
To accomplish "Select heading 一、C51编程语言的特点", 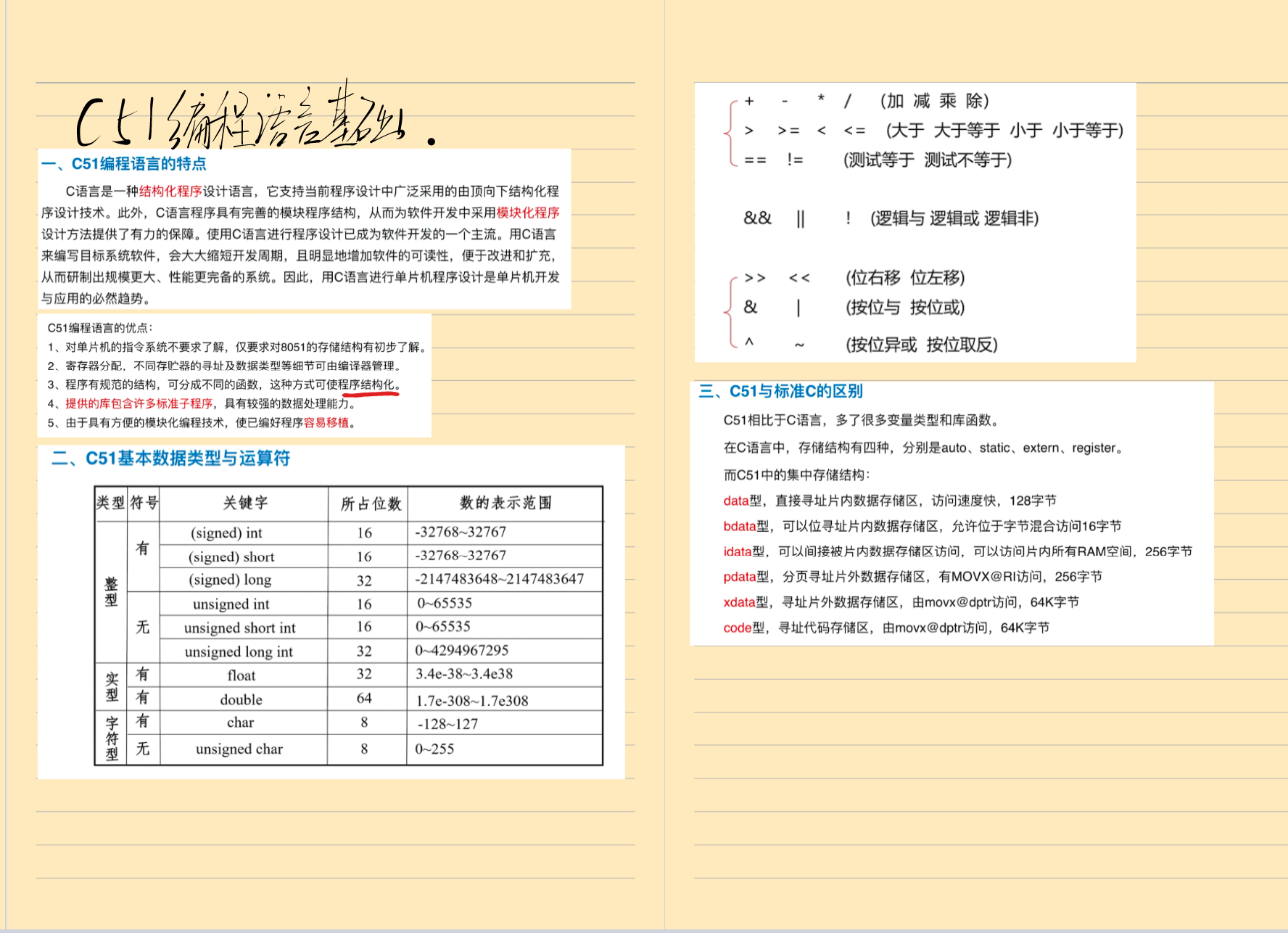I will coord(124,164).
